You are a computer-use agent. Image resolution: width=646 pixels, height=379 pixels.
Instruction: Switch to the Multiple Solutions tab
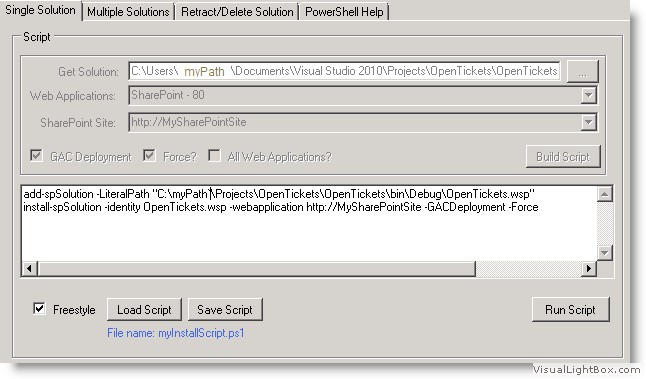click(x=128, y=12)
